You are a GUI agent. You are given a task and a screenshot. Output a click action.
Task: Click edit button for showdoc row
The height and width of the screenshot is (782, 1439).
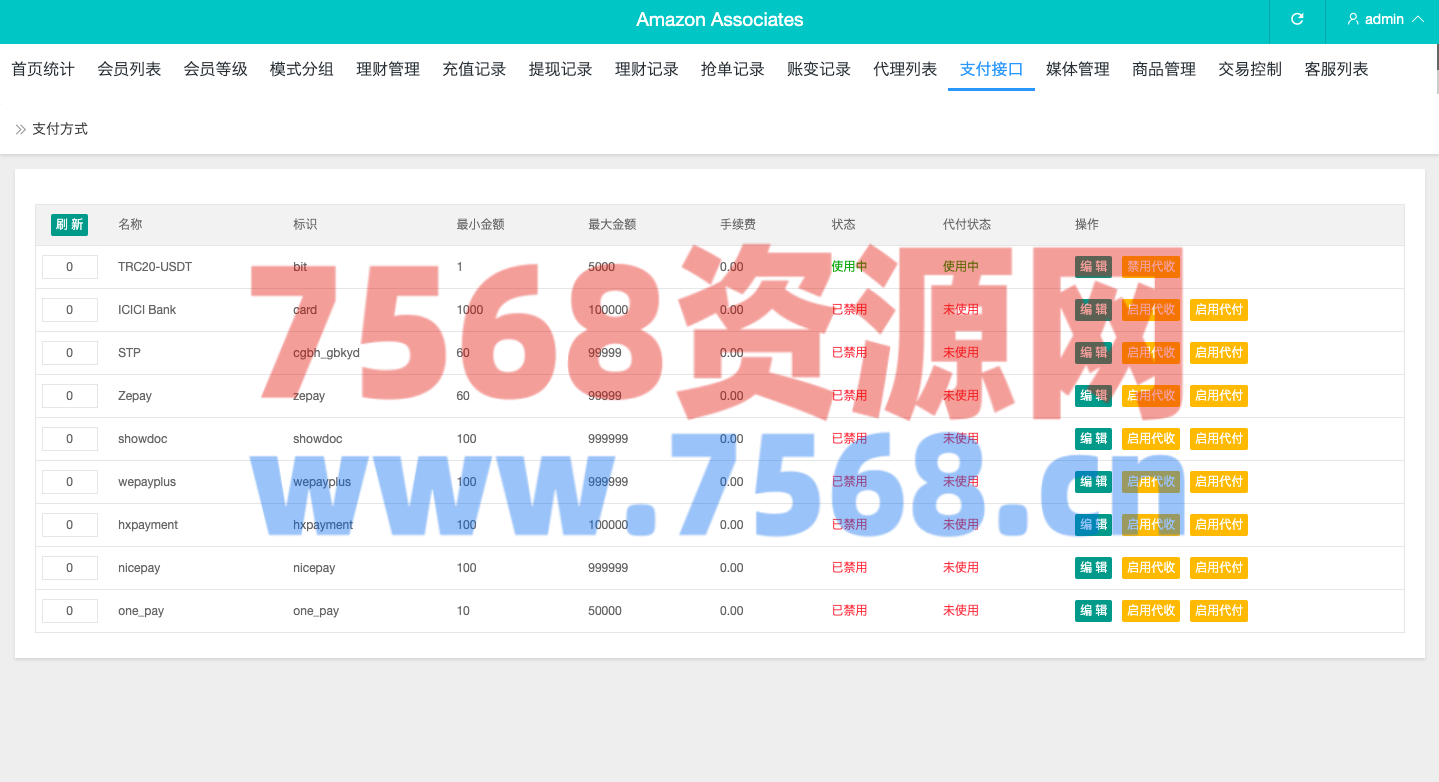[1093, 439]
